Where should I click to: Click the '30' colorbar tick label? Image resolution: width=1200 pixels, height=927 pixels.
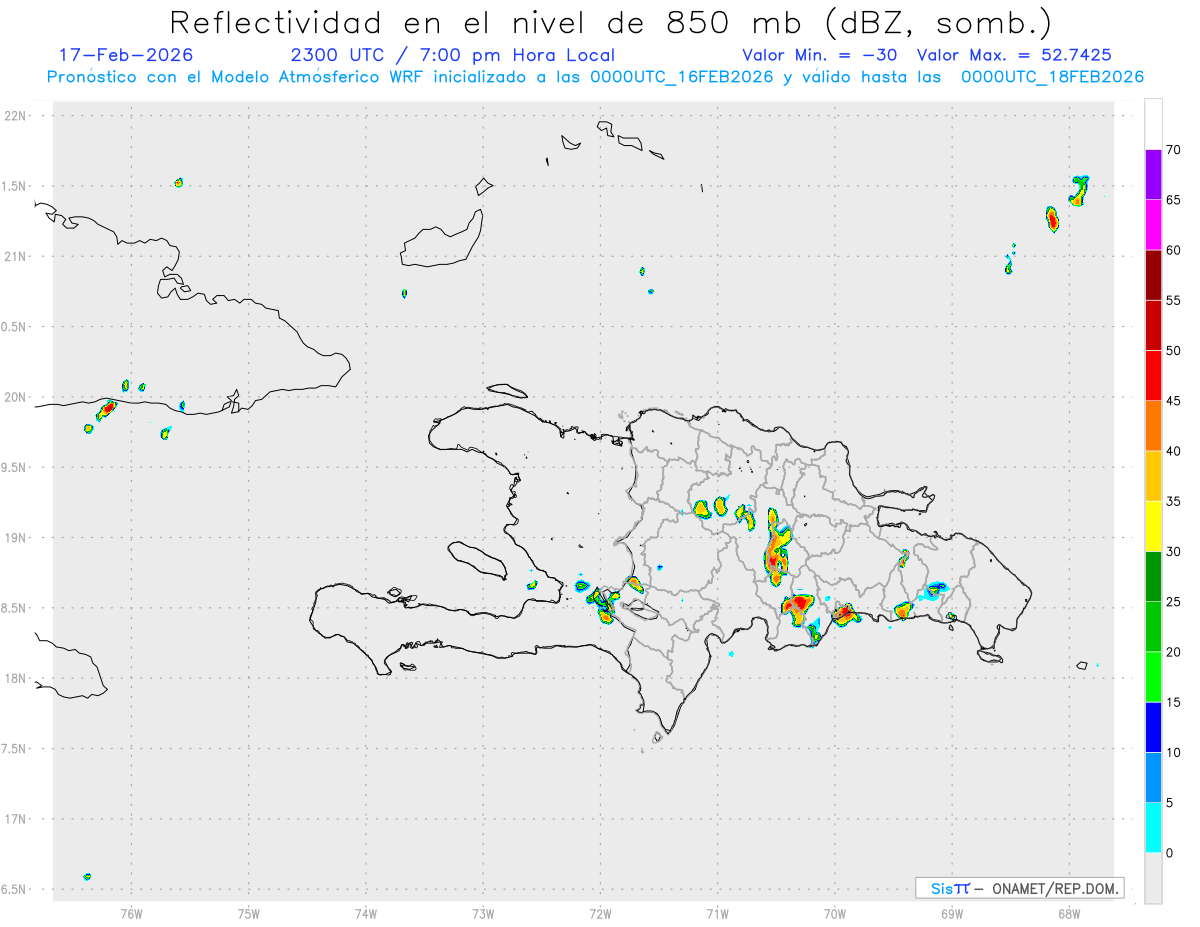point(1173,552)
